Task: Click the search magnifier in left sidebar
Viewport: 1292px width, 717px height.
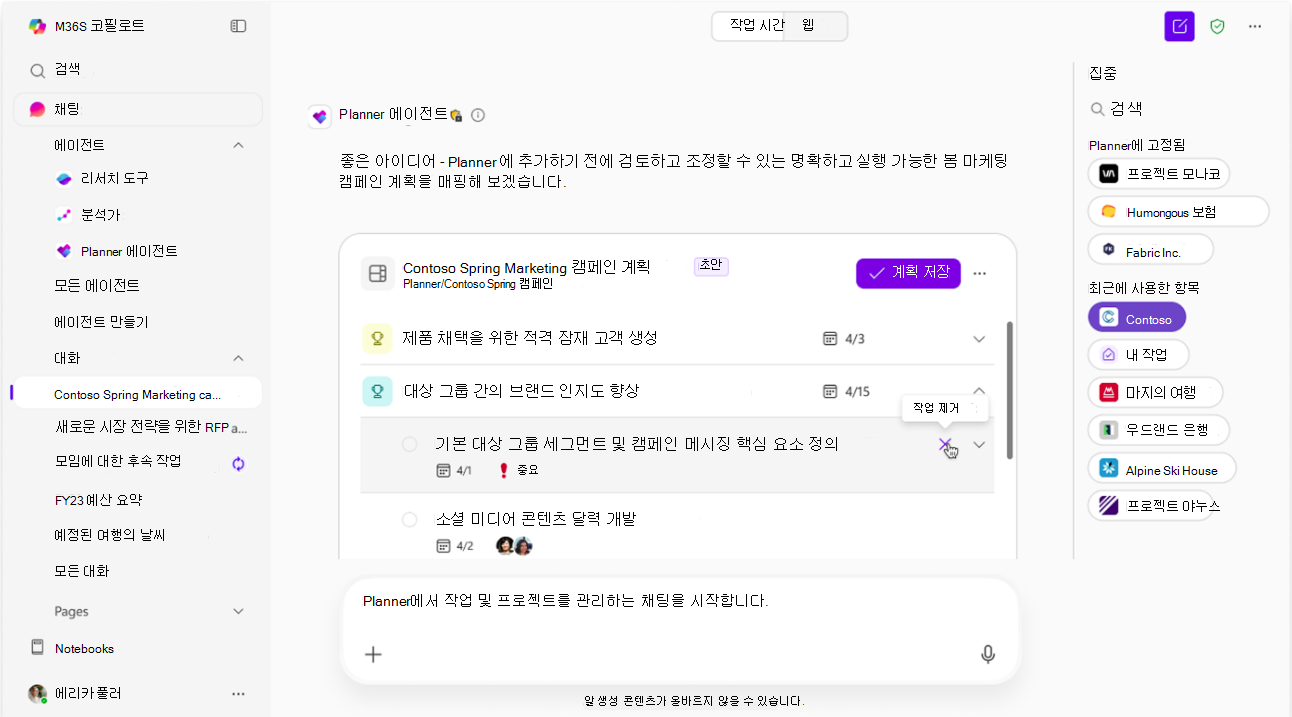Action: (x=37, y=71)
